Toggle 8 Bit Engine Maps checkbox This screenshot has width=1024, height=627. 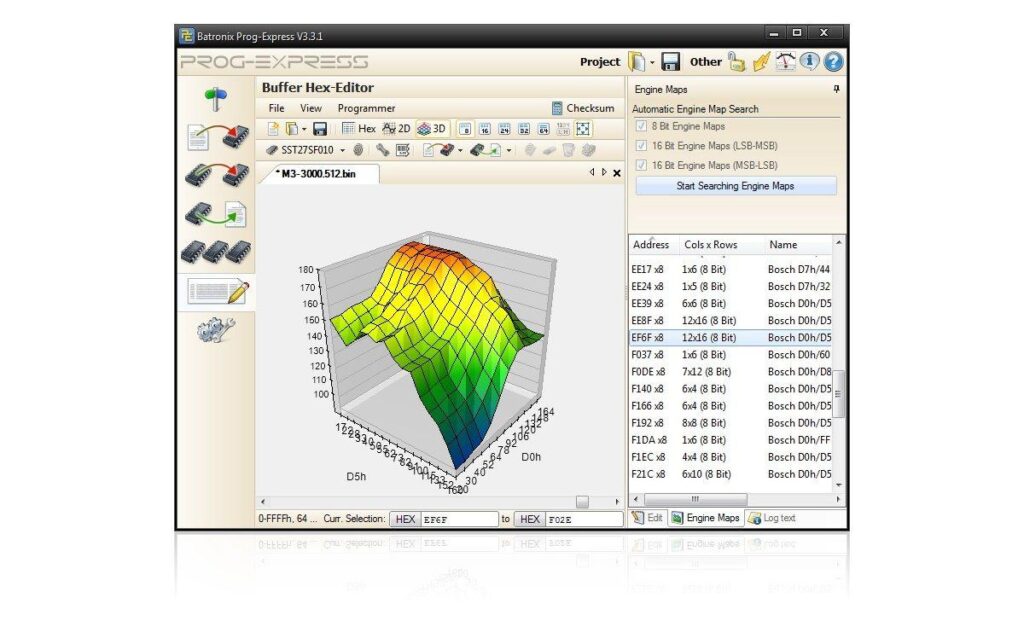[x=641, y=126]
